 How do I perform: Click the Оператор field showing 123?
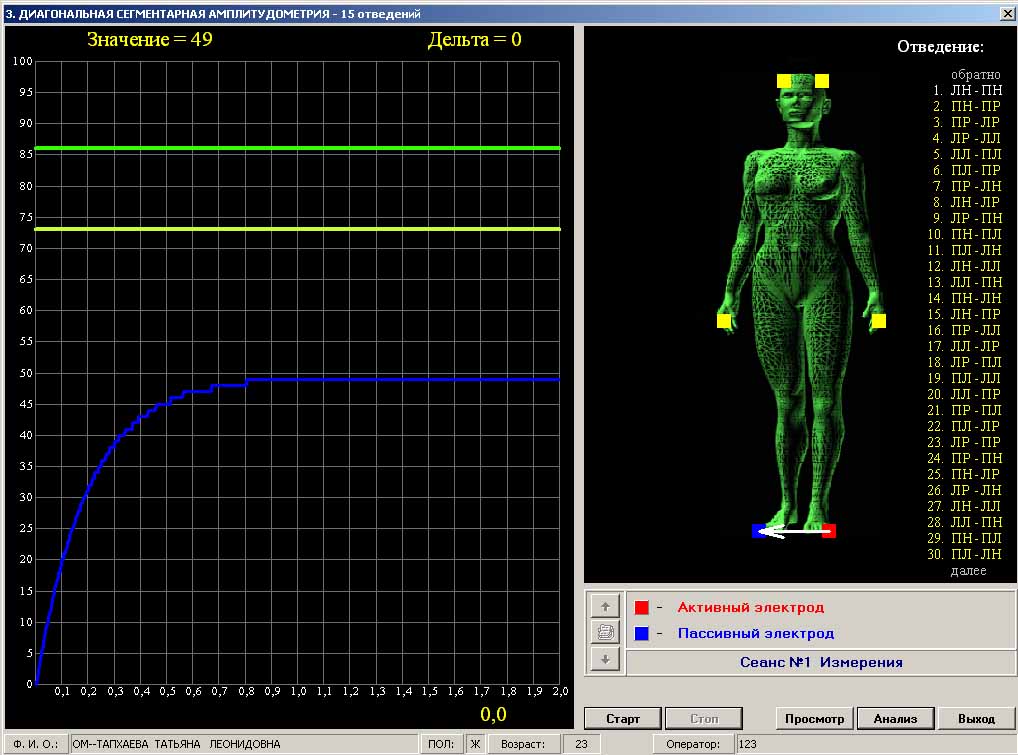(875, 744)
